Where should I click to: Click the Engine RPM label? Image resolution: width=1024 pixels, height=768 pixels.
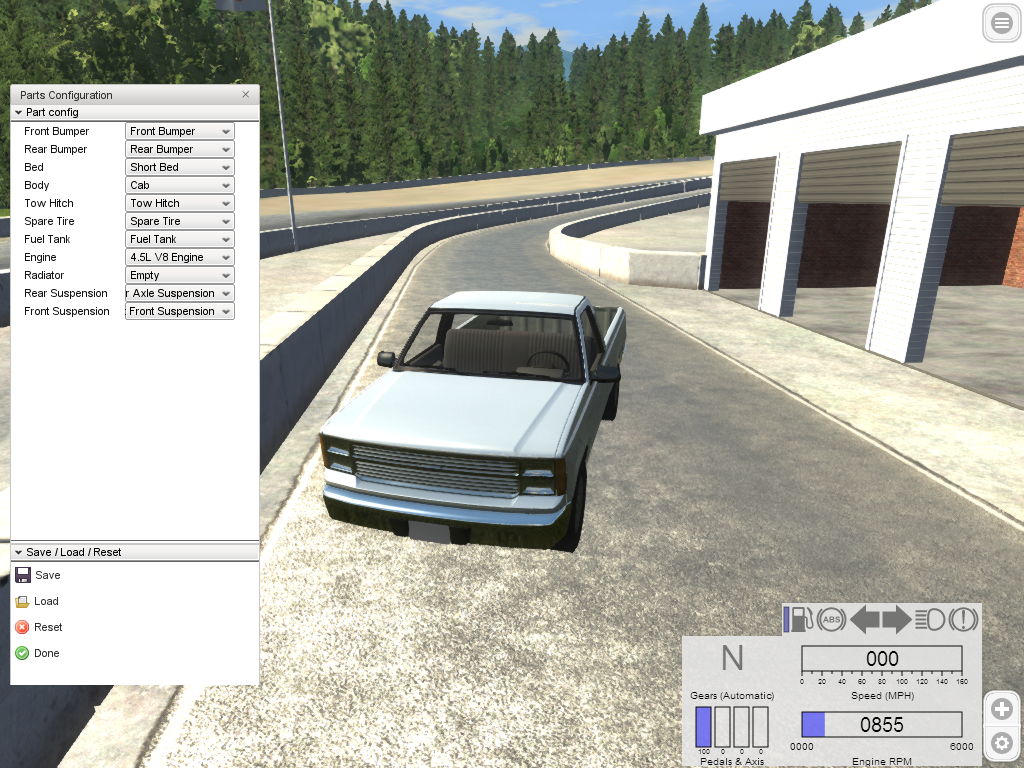[882, 761]
